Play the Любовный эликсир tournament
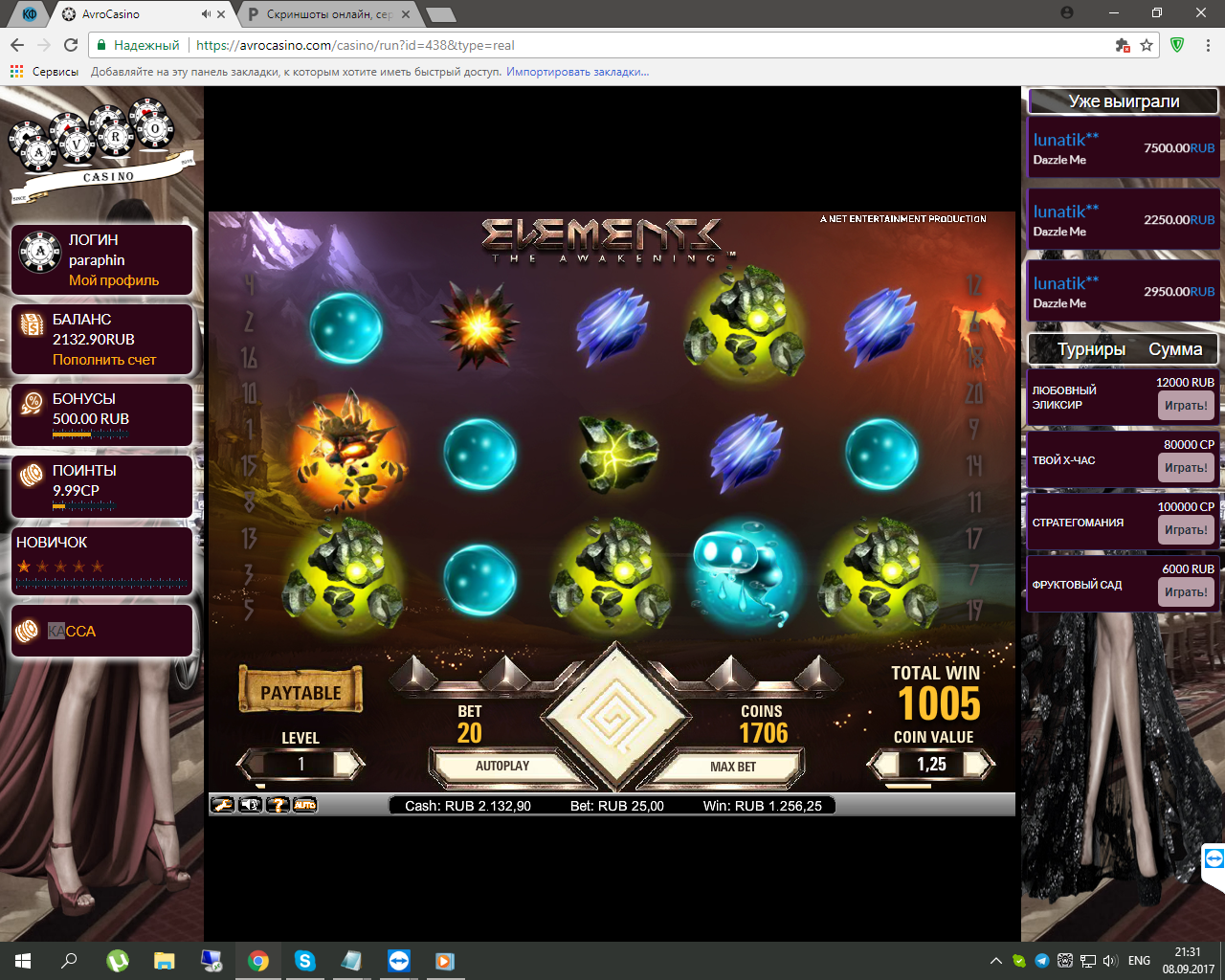Image resolution: width=1225 pixels, height=980 pixels. click(x=1186, y=406)
